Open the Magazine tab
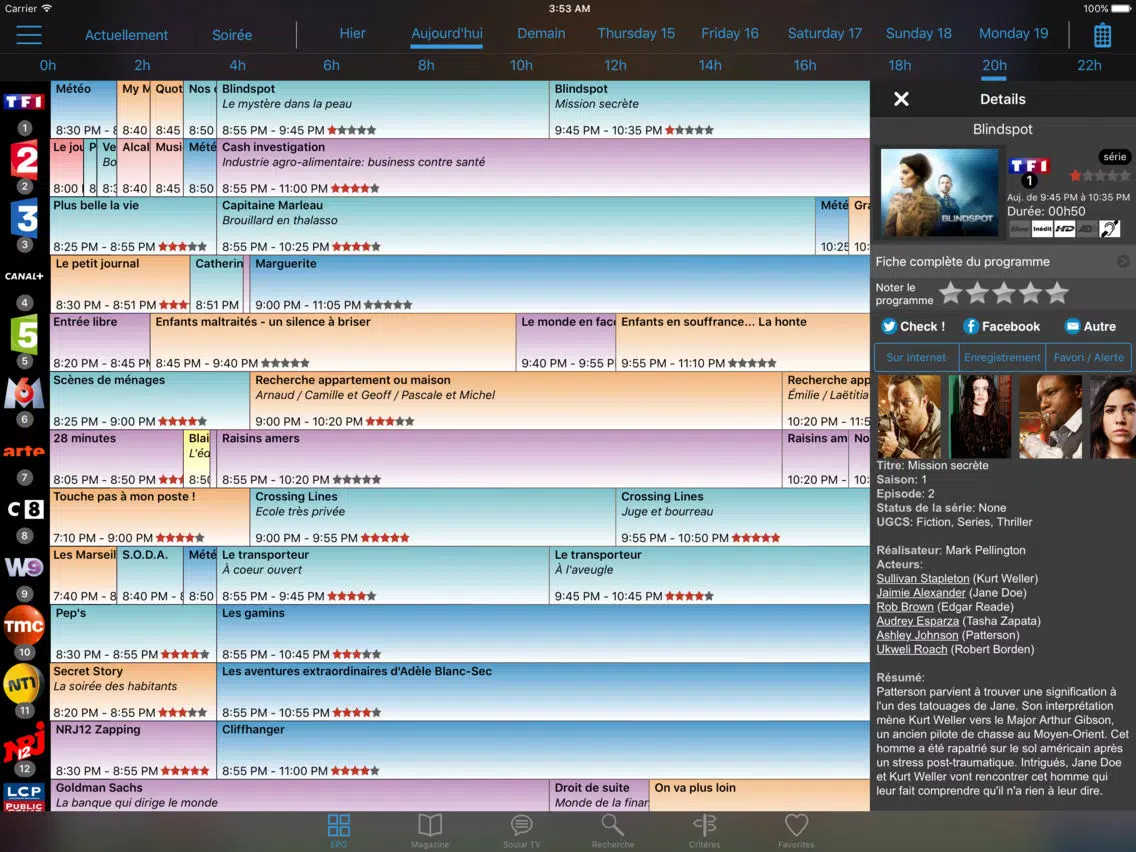The width and height of the screenshot is (1136, 852). click(x=430, y=830)
